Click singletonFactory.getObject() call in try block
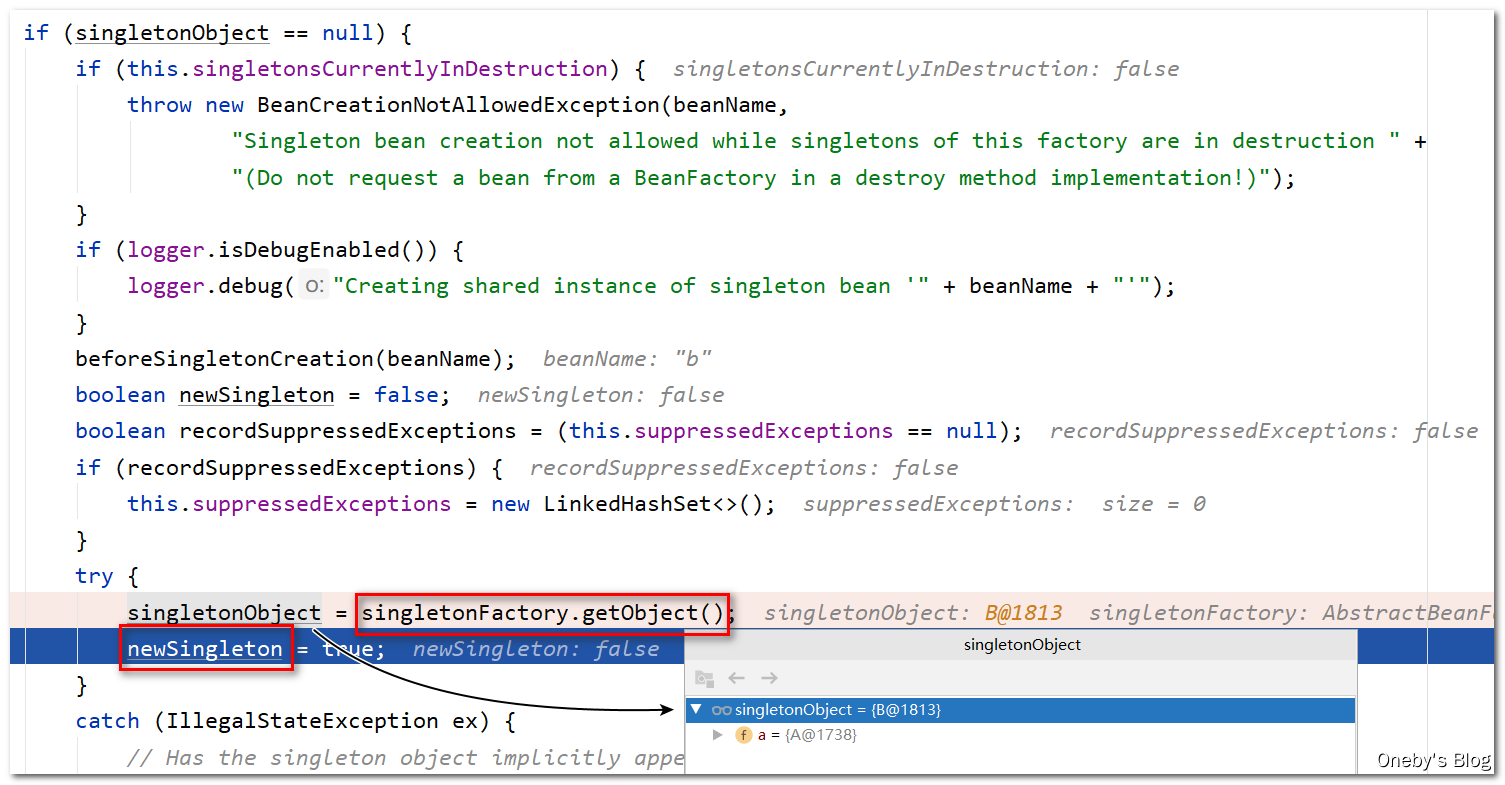This screenshot has width=1505, height=785. [543, 613]
